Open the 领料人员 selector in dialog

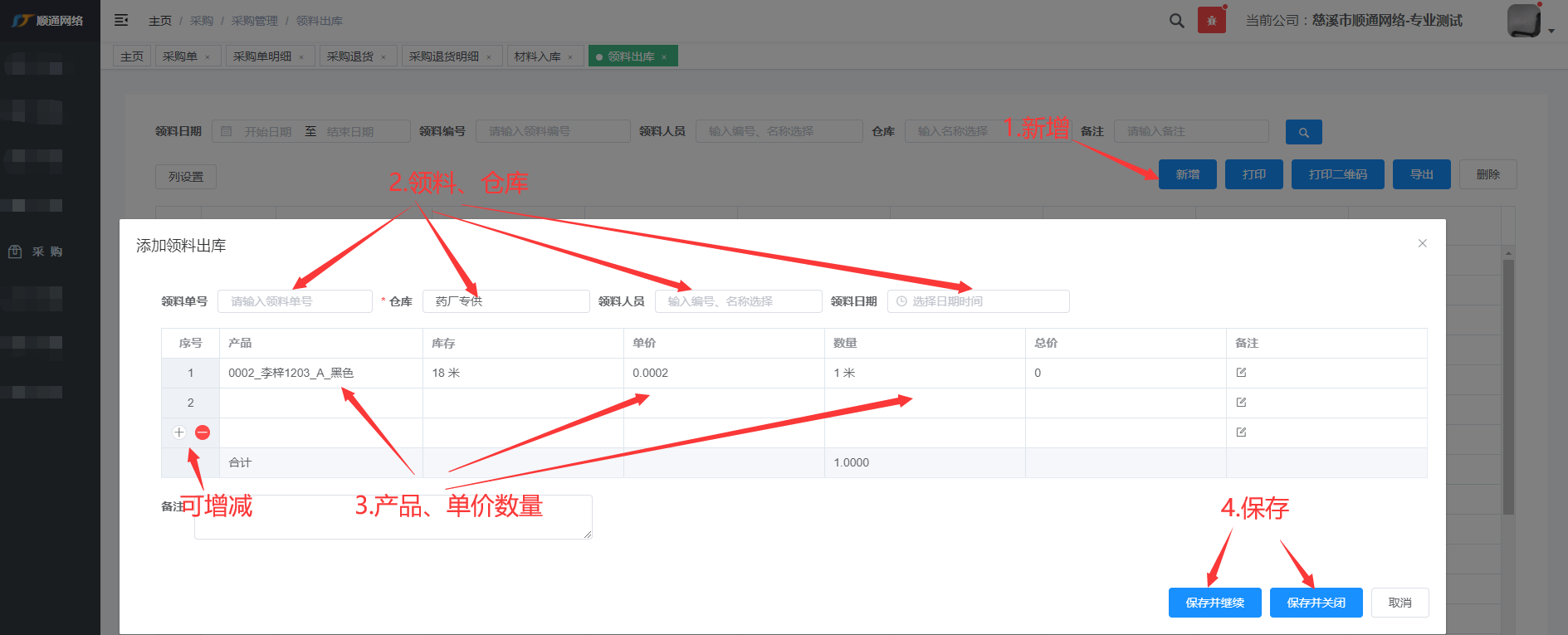(x=738, y=301)
